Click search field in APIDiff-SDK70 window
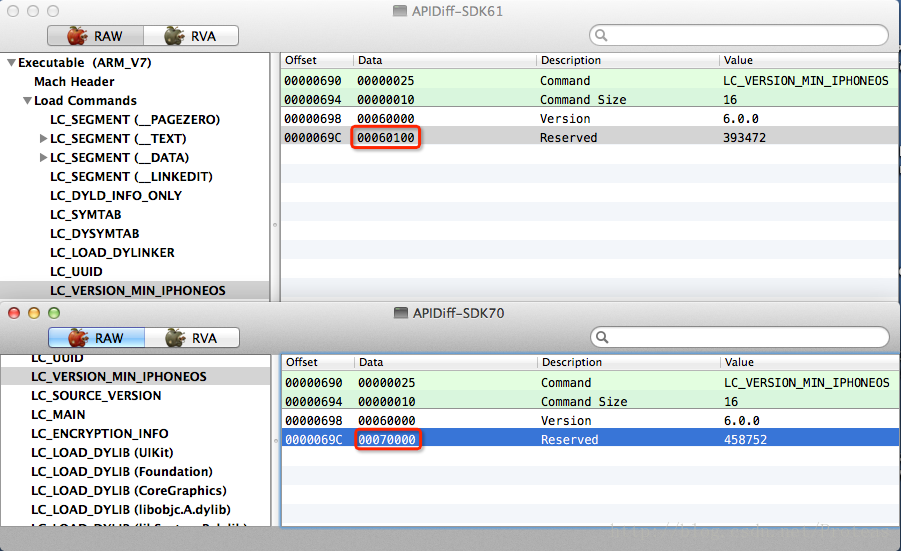The height and width of the screenshot is (551, 901). pyautogui.click(x=740, y=337)
